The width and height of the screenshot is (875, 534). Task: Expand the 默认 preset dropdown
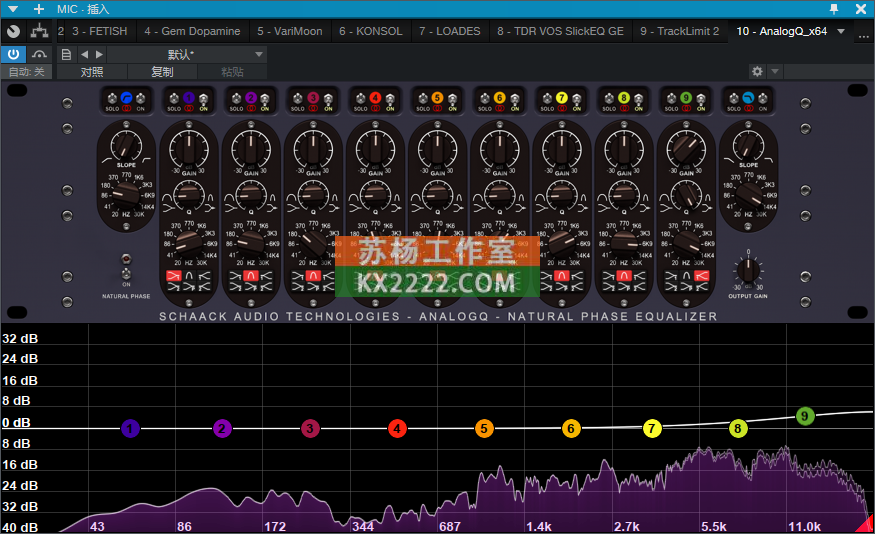tap(259, 55)
